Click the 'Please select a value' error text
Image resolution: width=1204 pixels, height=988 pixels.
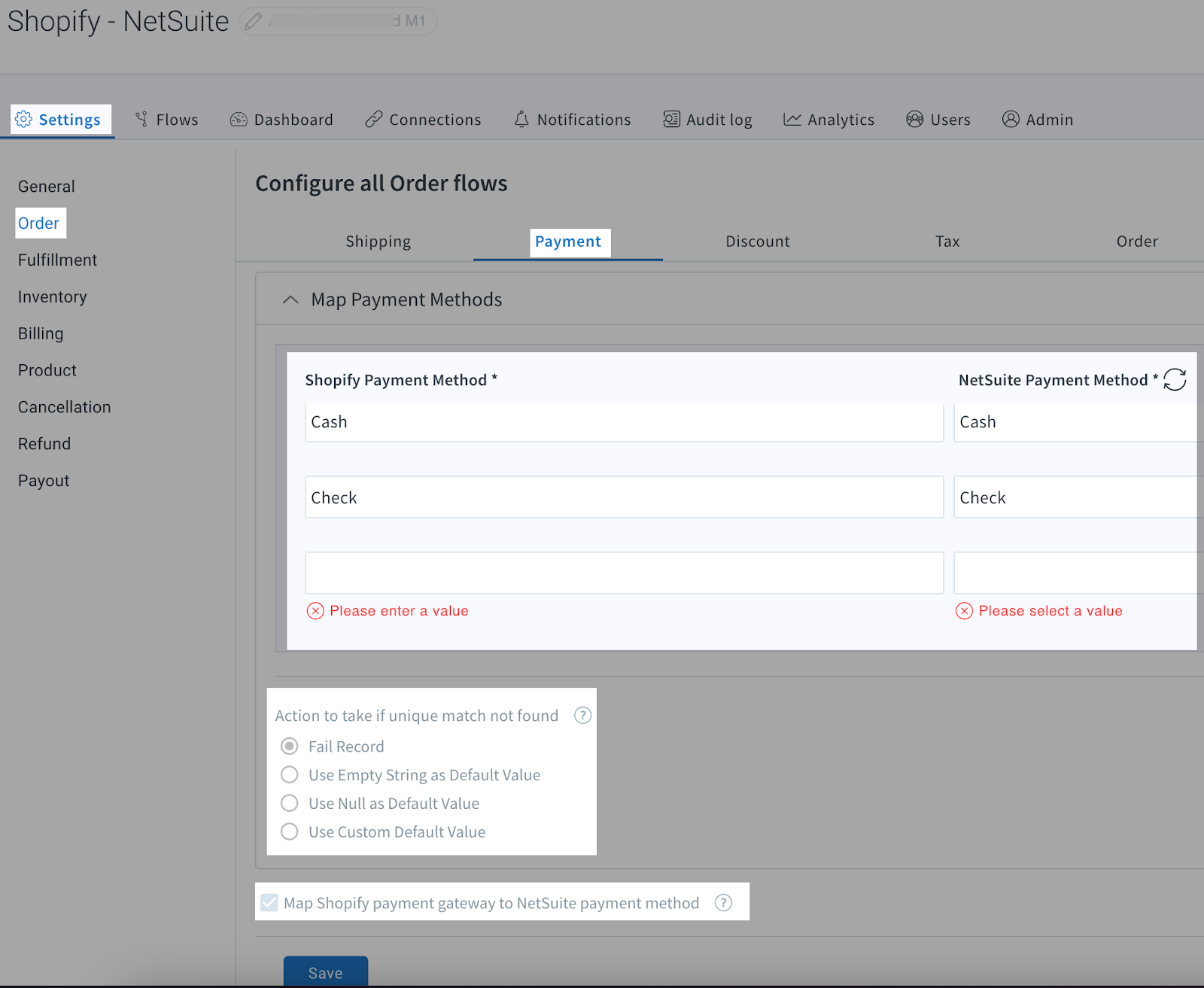click(x=1050, y=611)
